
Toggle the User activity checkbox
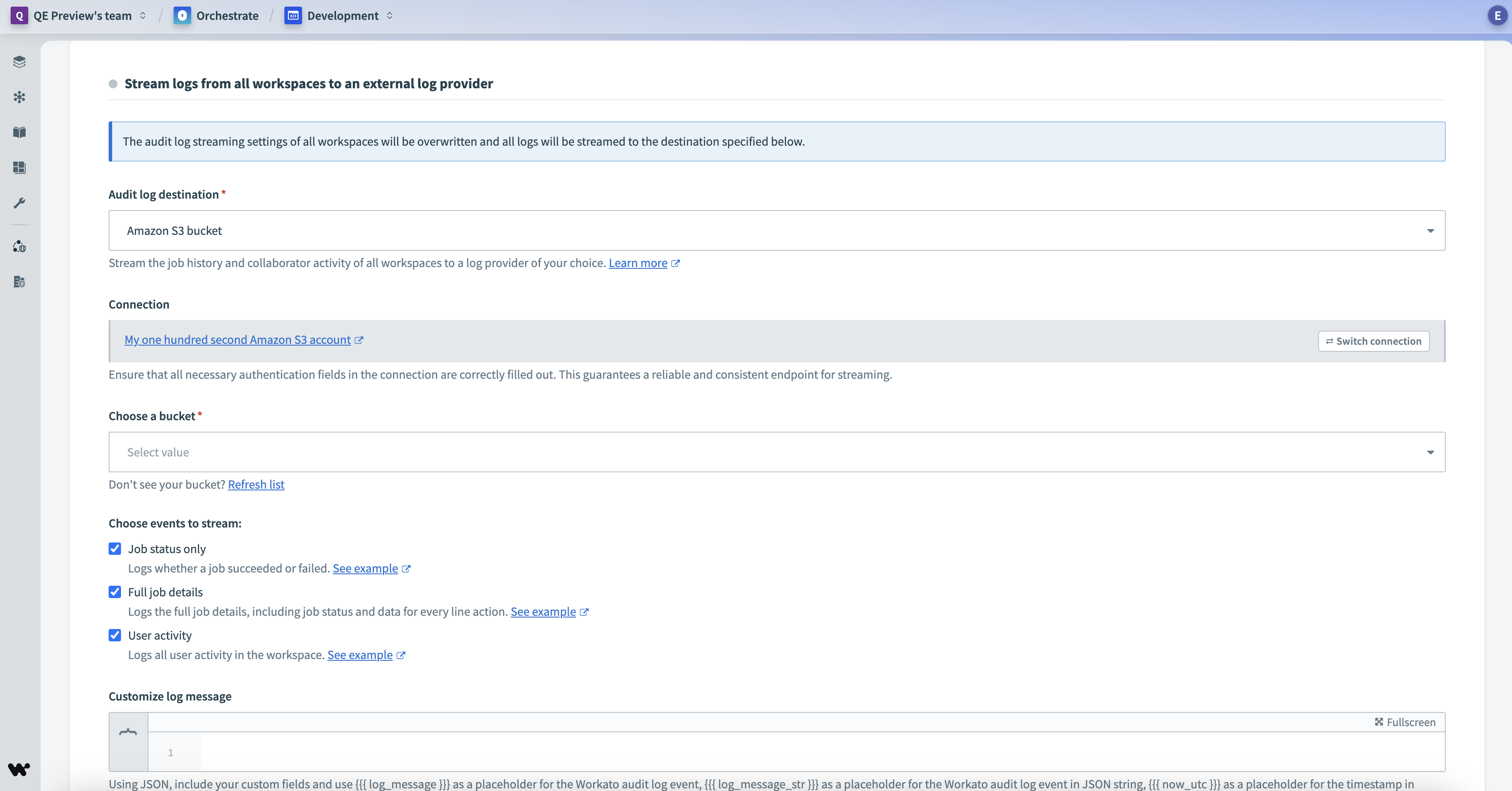(x=114, y=636)
